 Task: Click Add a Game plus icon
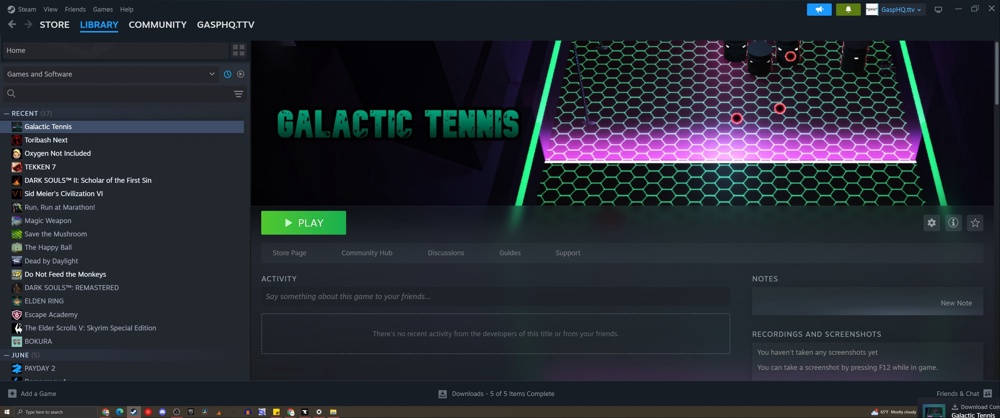[12, 394]
